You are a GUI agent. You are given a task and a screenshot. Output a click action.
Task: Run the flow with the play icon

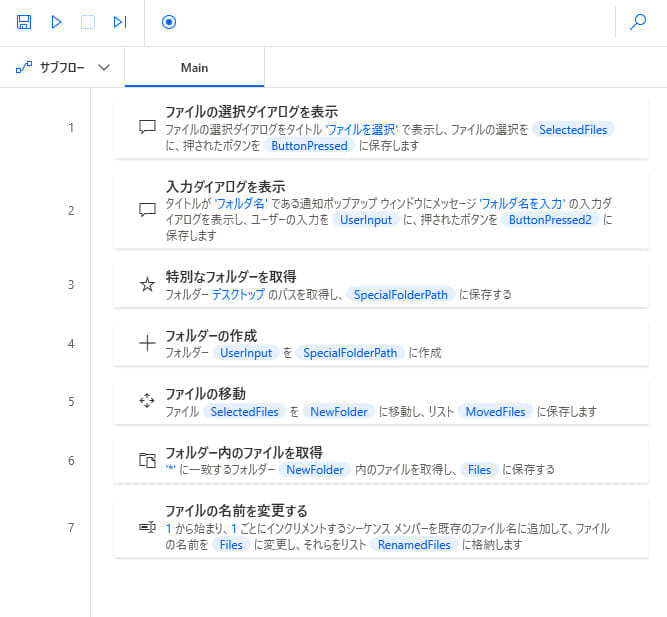pos(56,22)
